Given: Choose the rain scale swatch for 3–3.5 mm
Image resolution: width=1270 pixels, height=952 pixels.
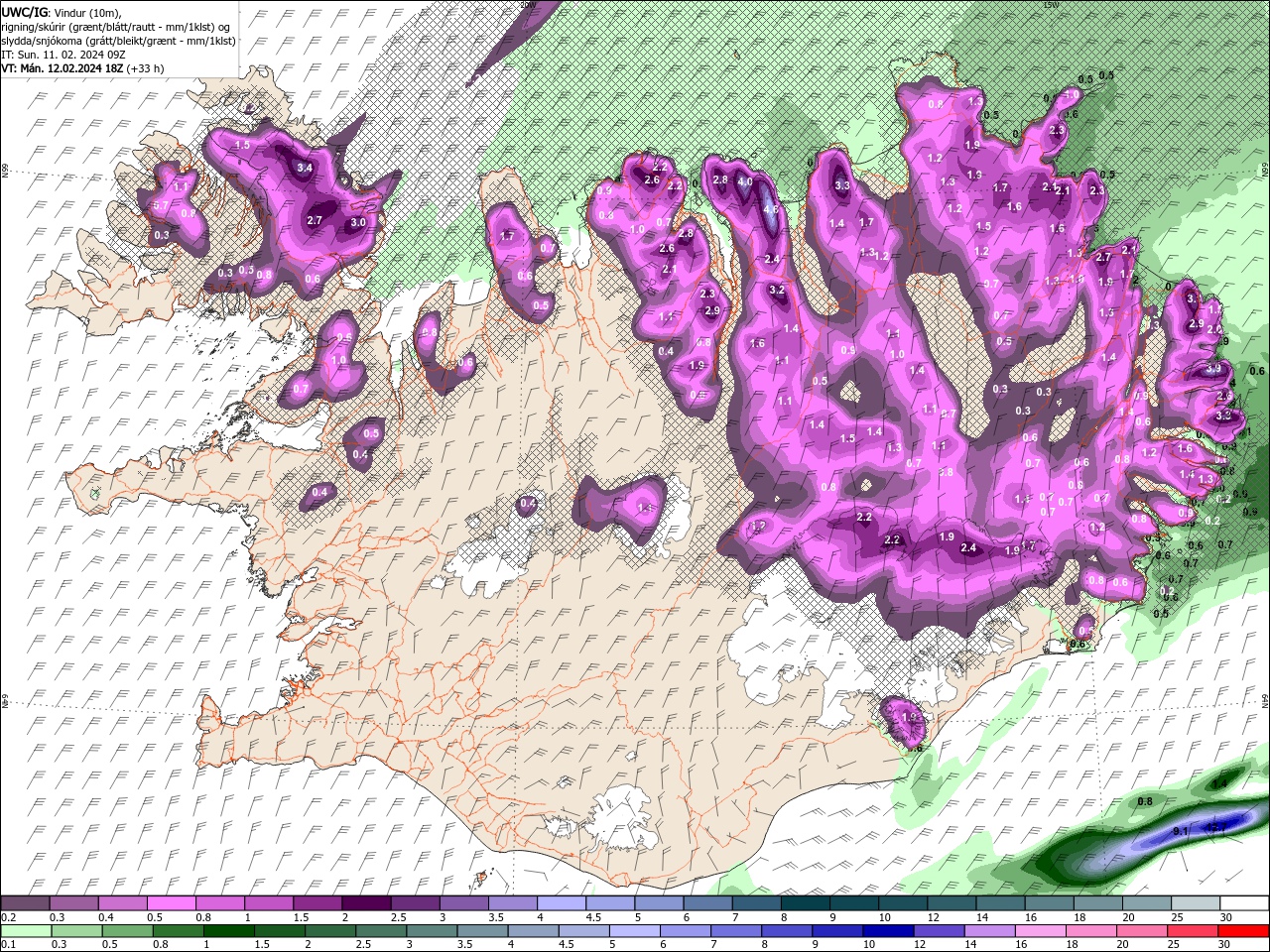Looking at the screenshot, I should (431, 931).
